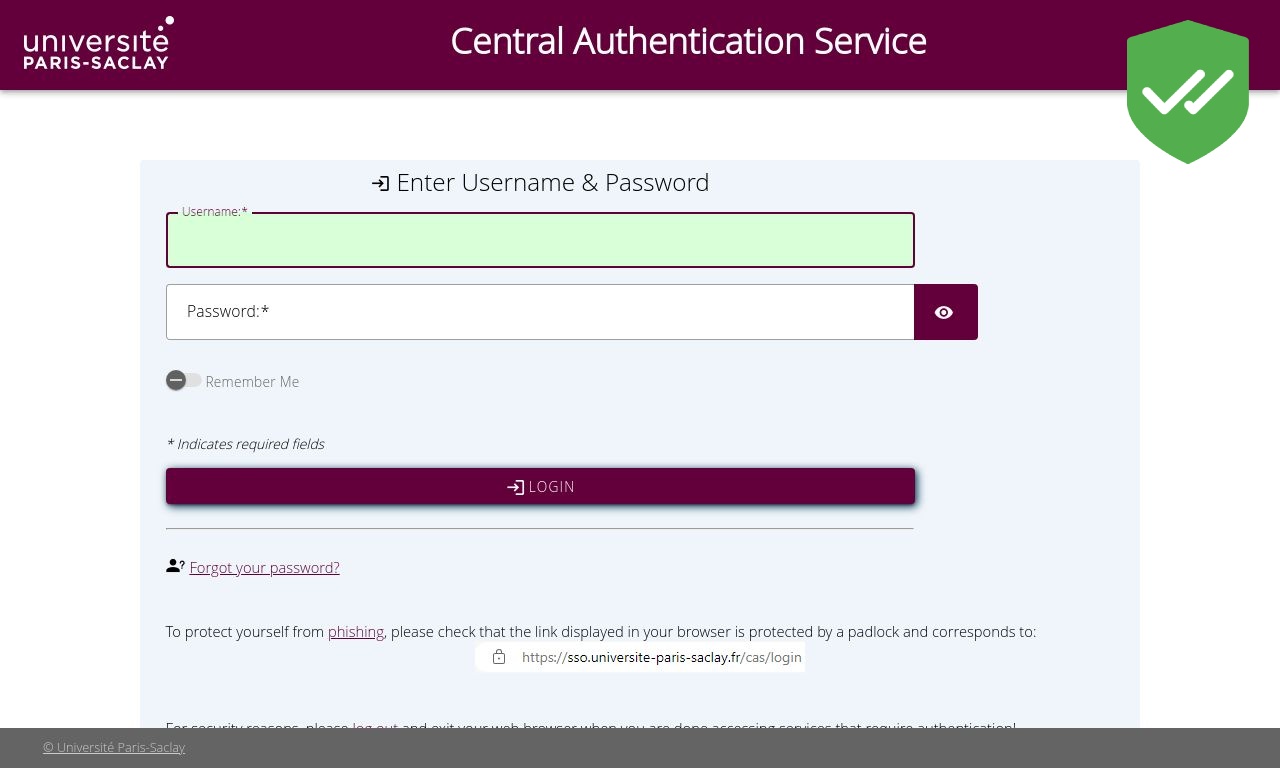
Task: Click the Enter Username & Password heading
Action: click(x=553, y=182)
